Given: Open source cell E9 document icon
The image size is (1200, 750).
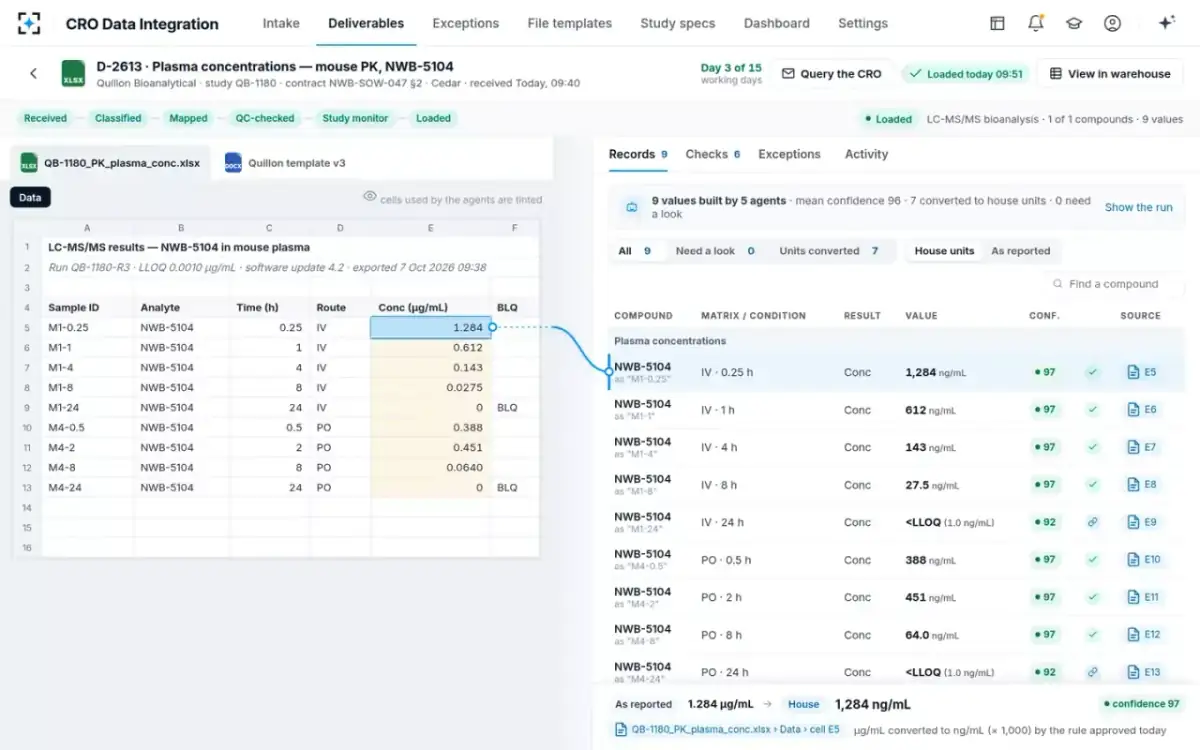Looking at the screenshot, I should click(1133, 522).
